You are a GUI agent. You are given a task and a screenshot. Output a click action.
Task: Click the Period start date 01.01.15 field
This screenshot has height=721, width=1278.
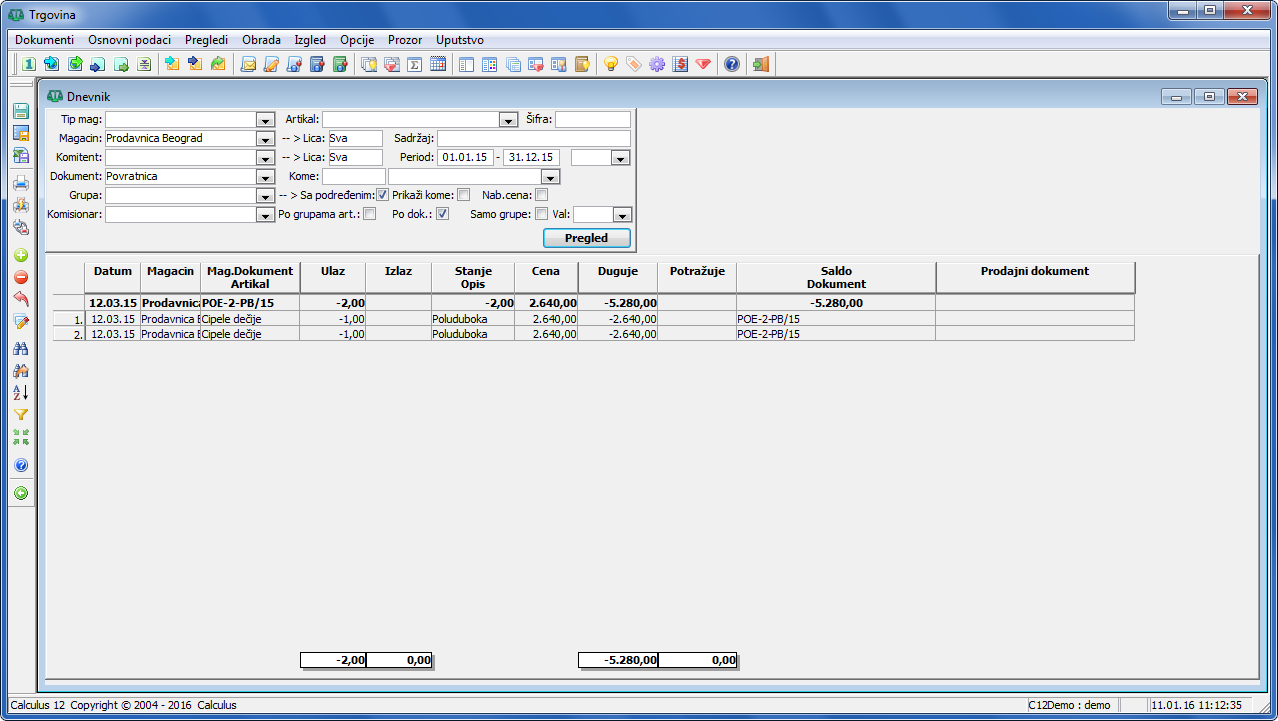[x=464, y=158]
